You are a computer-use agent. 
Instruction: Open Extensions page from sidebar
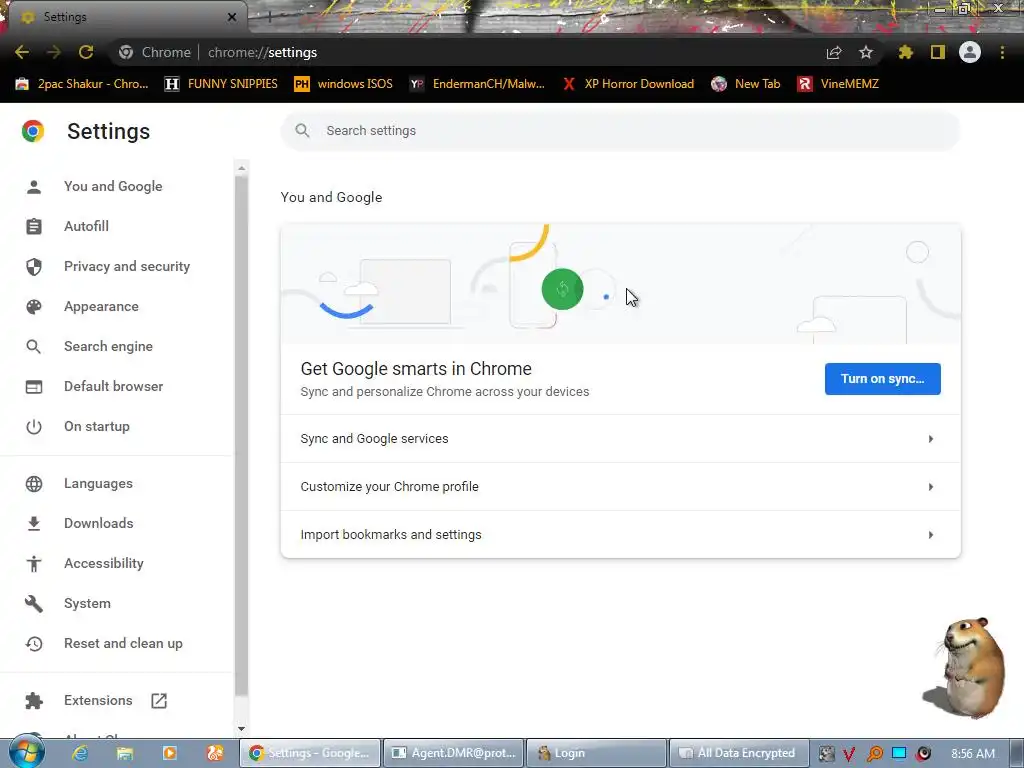pos(98,700)
